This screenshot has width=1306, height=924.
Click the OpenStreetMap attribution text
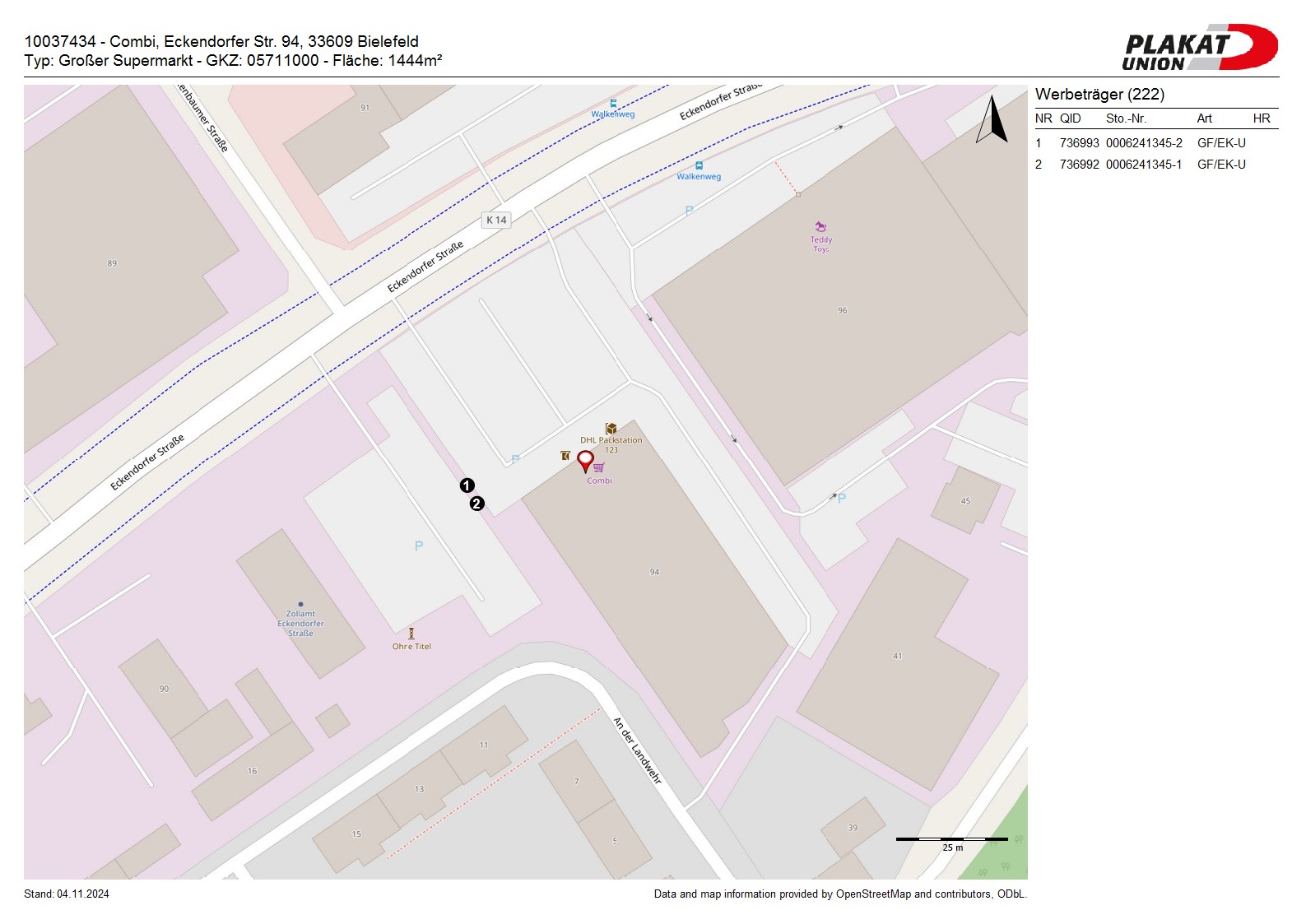click(x=839, y=894)
